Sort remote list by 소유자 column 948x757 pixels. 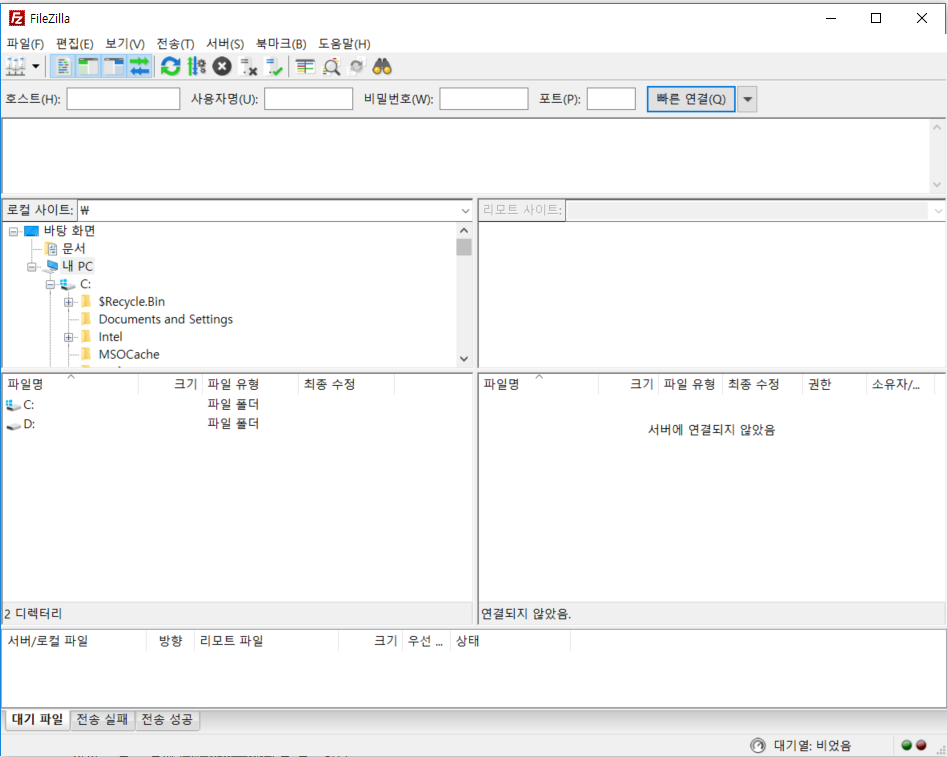900,385
